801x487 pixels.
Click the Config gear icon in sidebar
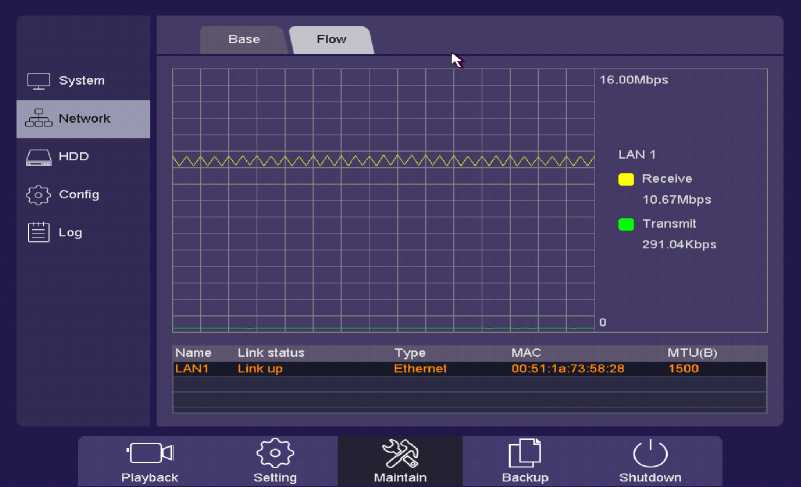coord(38,195)
